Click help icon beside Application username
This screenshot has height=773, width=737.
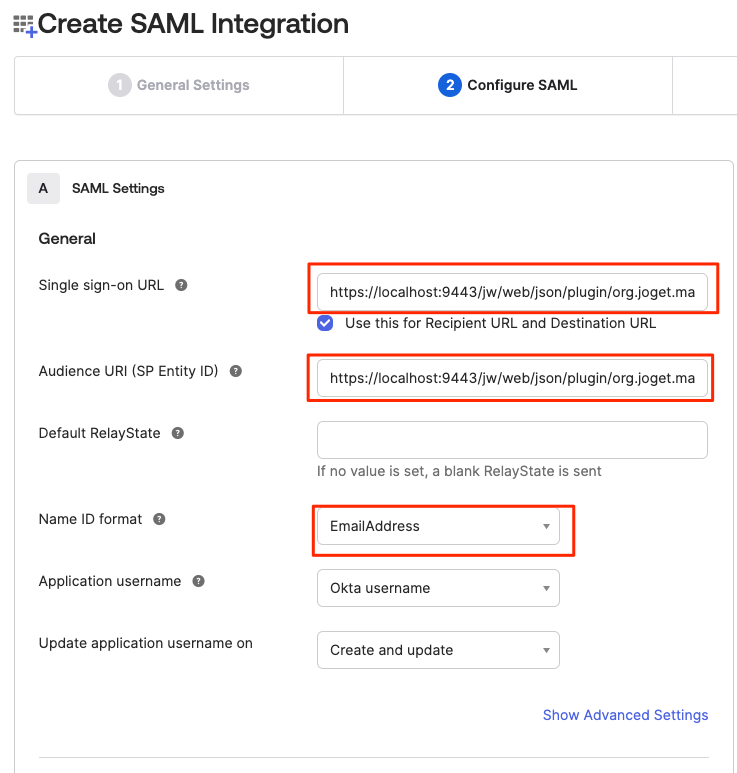pos(198,581)
